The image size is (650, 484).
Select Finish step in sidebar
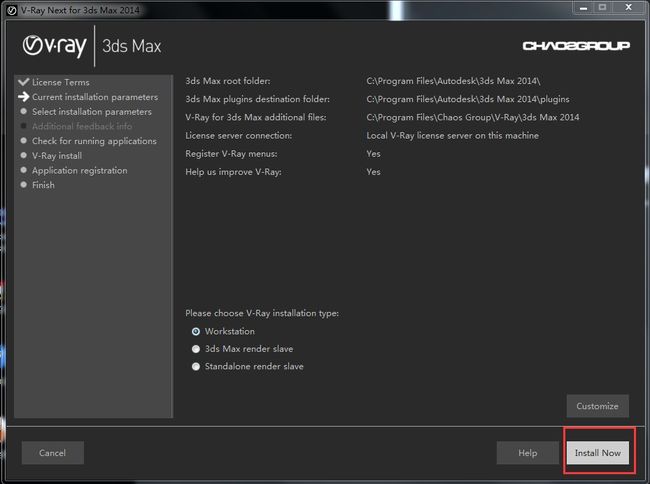43,185
